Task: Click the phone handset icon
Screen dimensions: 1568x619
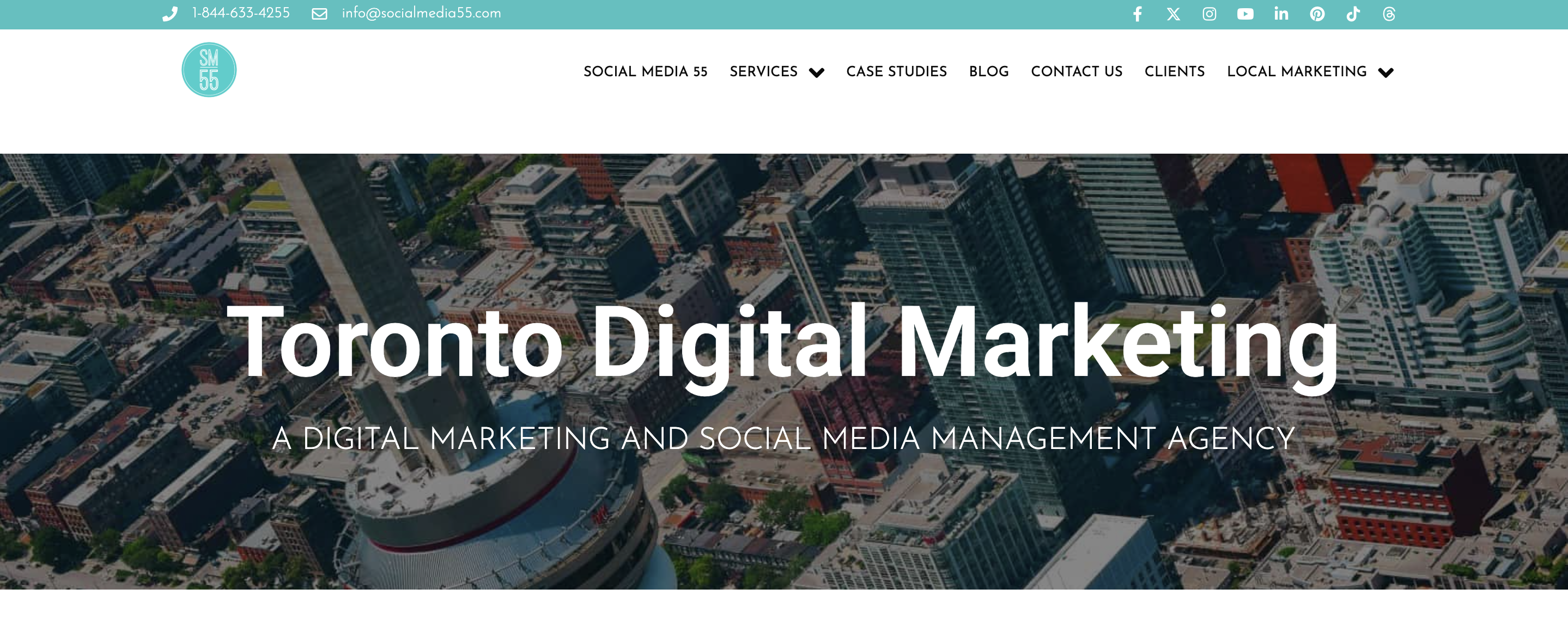Action: 170,14
